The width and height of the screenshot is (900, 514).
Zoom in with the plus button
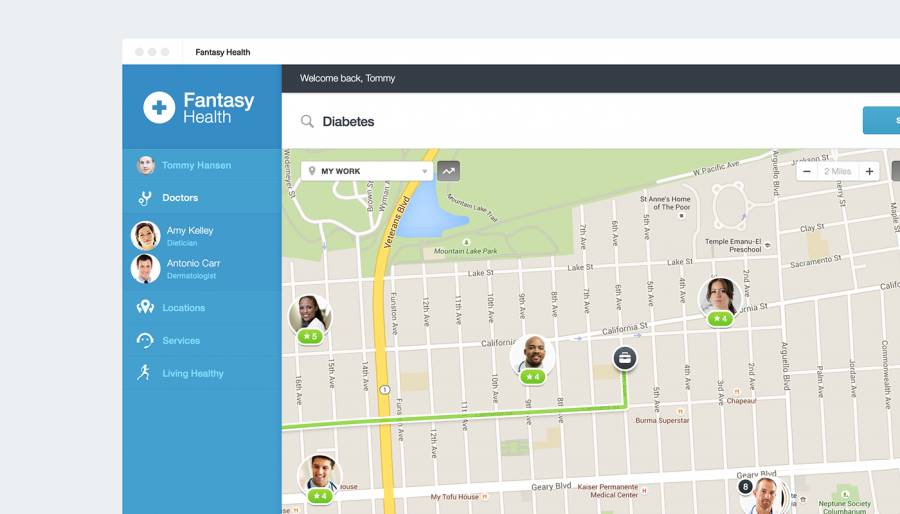coord(869,171)
